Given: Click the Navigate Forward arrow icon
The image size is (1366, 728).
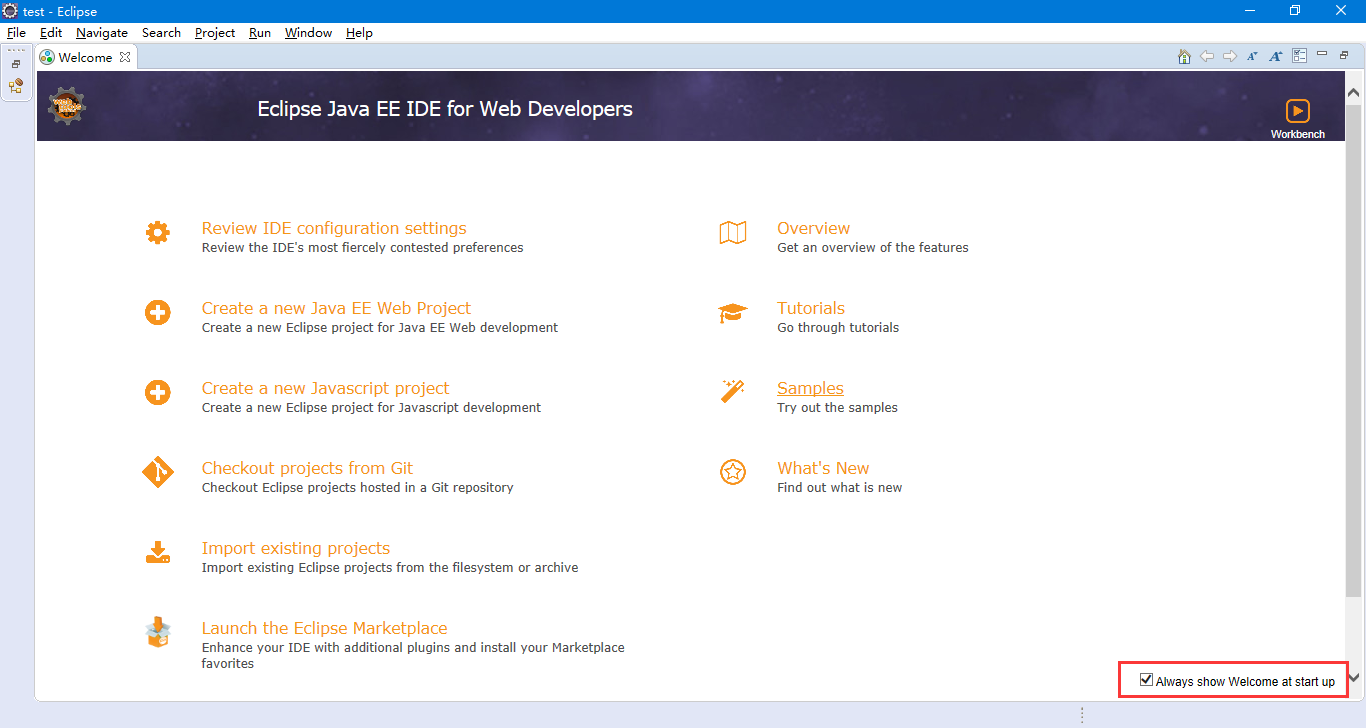Looking at the screenshot, I should (x=1230, y=57).
